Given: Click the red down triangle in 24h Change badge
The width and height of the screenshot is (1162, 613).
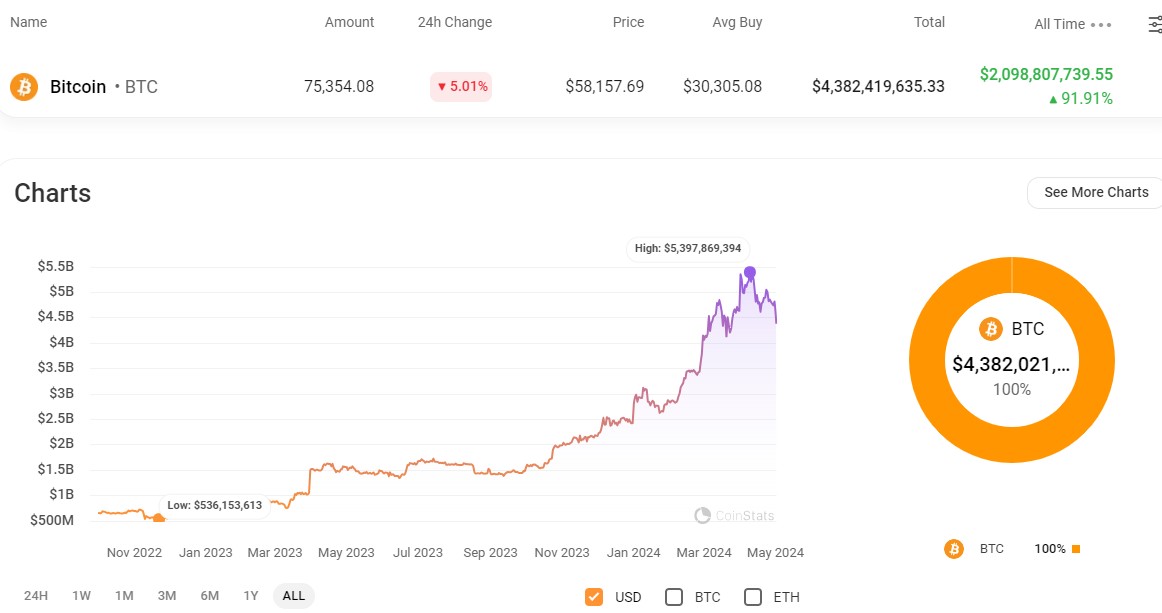Looking at the screenshot, I should (440, 87).
